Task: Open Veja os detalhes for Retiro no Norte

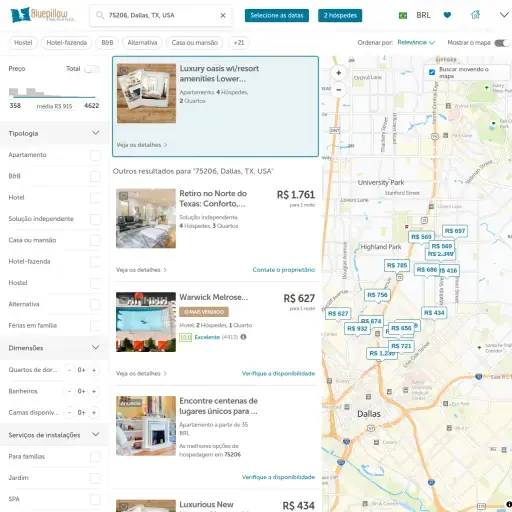Action: (x=141, y=270)
